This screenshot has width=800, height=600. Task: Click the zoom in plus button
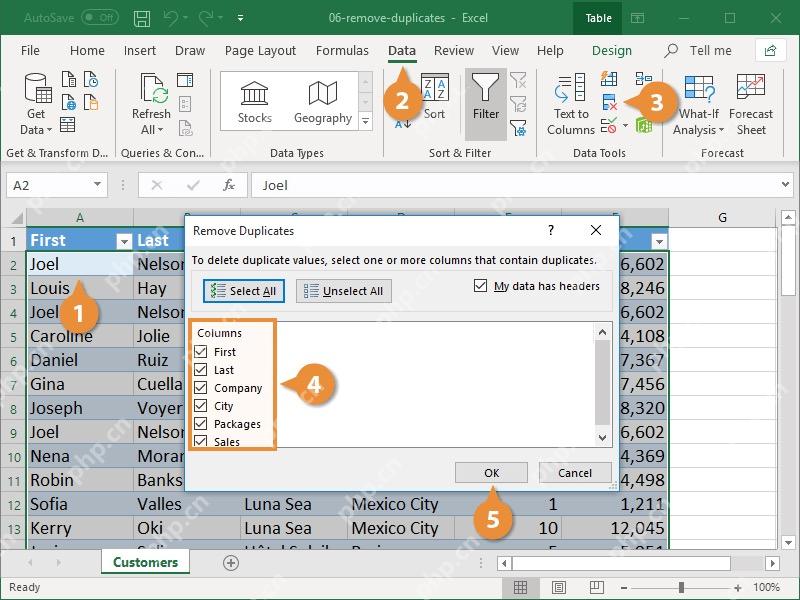(738, 588)
